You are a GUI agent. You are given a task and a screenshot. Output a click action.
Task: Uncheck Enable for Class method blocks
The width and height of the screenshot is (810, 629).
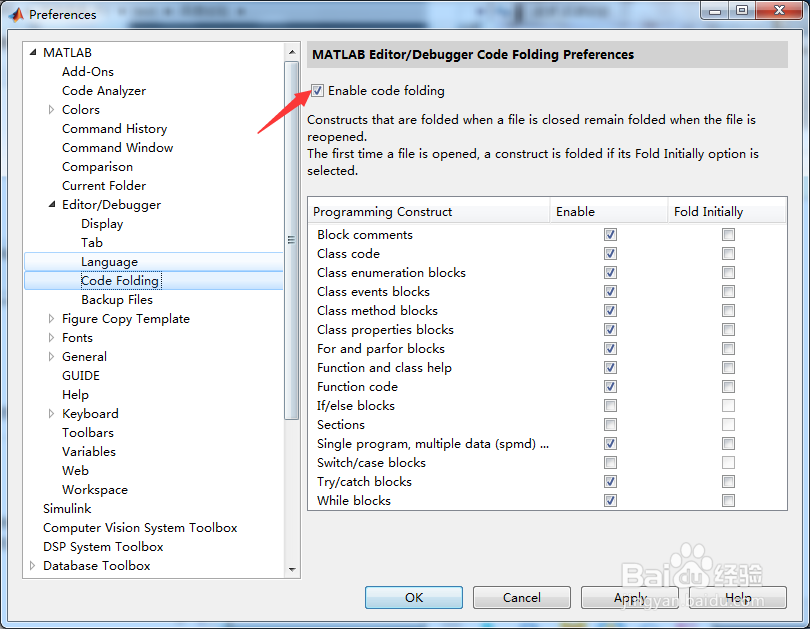click(x=610, y=310)
